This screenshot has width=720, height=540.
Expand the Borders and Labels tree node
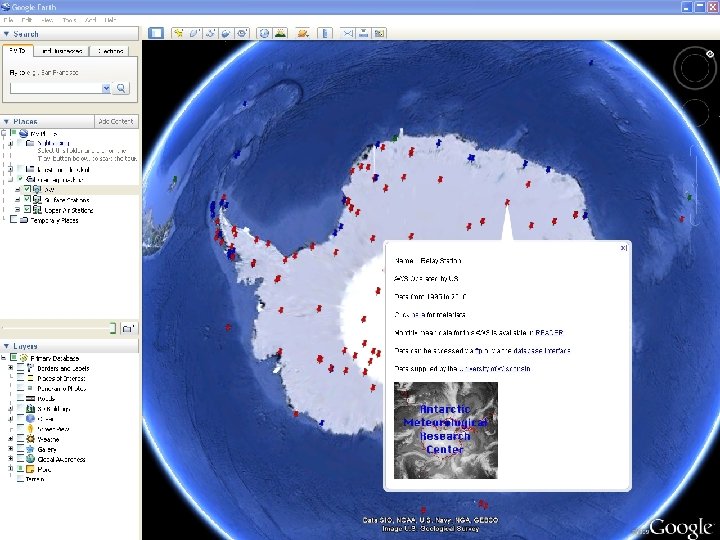click(11, 368)
